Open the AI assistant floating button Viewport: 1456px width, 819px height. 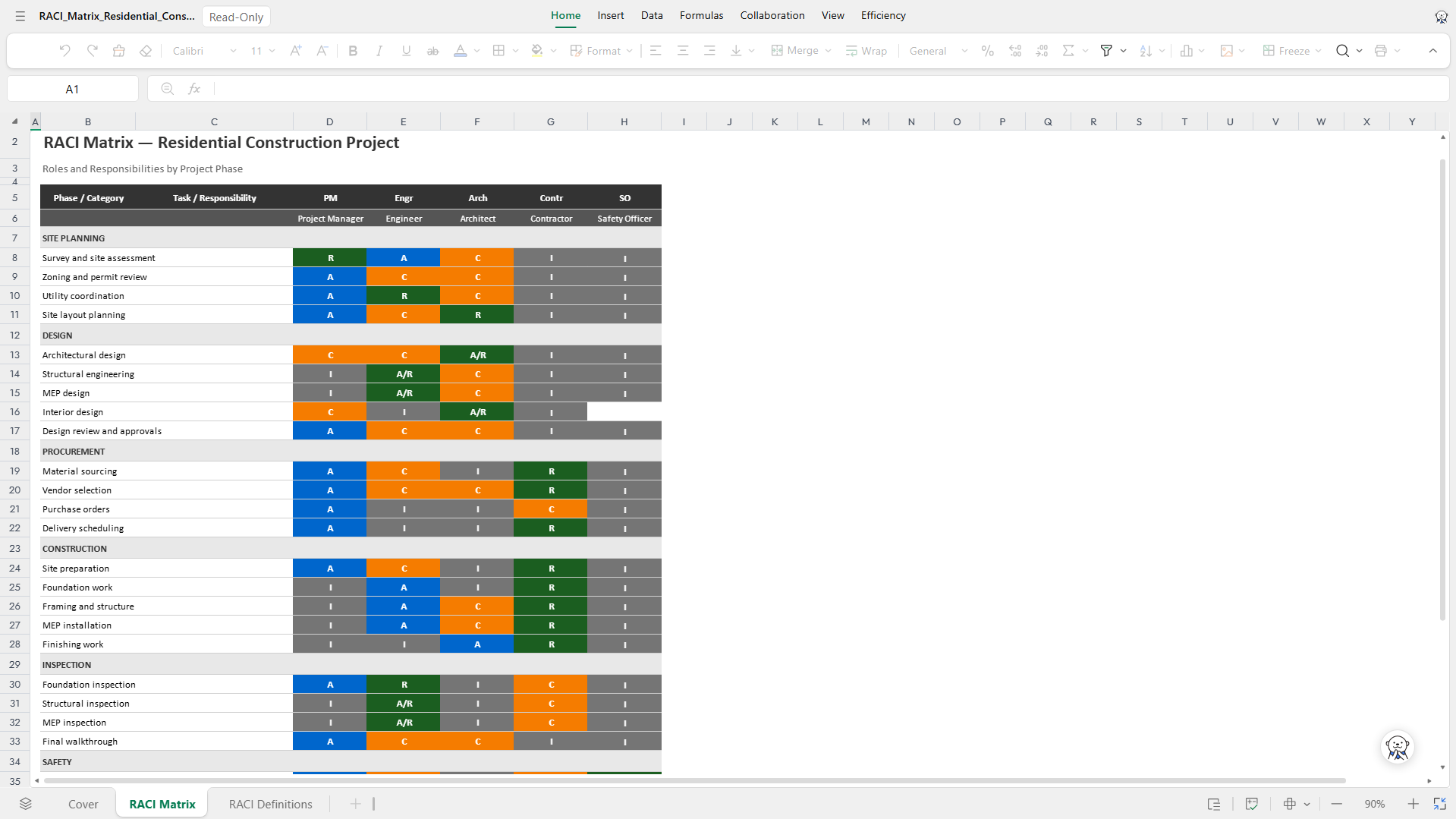(x=1397, y=748)
